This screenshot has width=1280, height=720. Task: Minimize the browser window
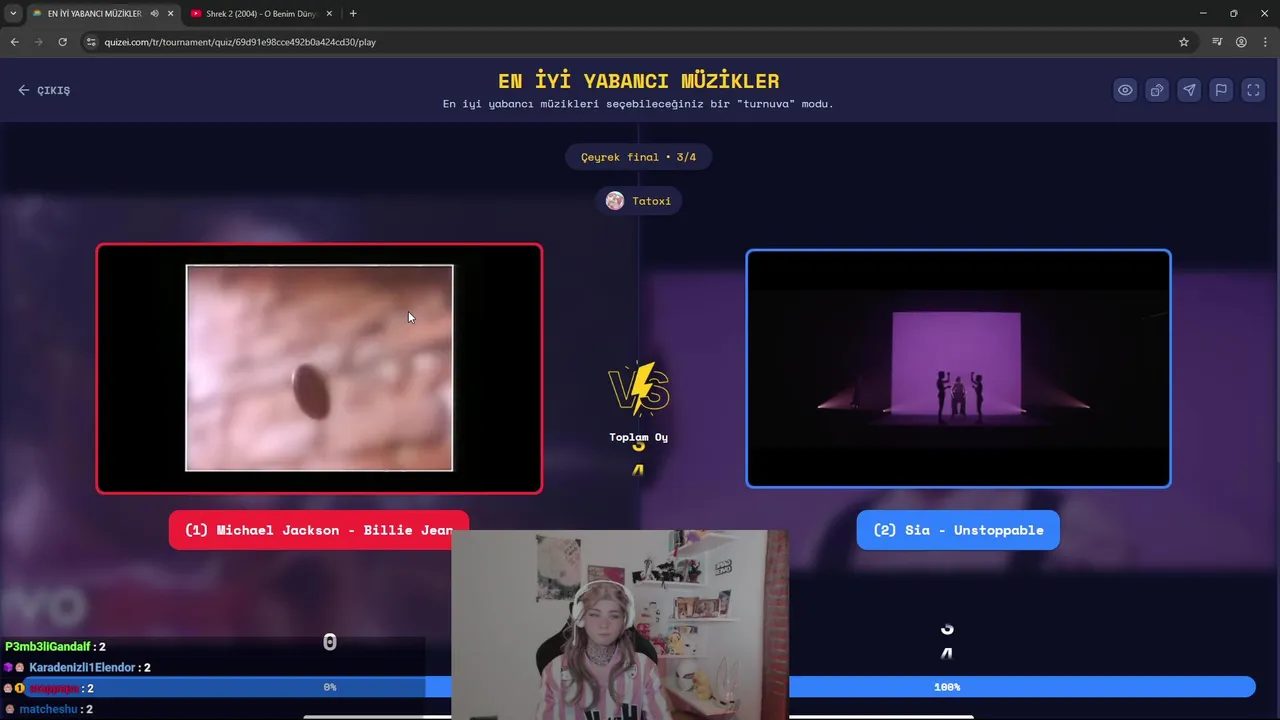point(1203,13)
